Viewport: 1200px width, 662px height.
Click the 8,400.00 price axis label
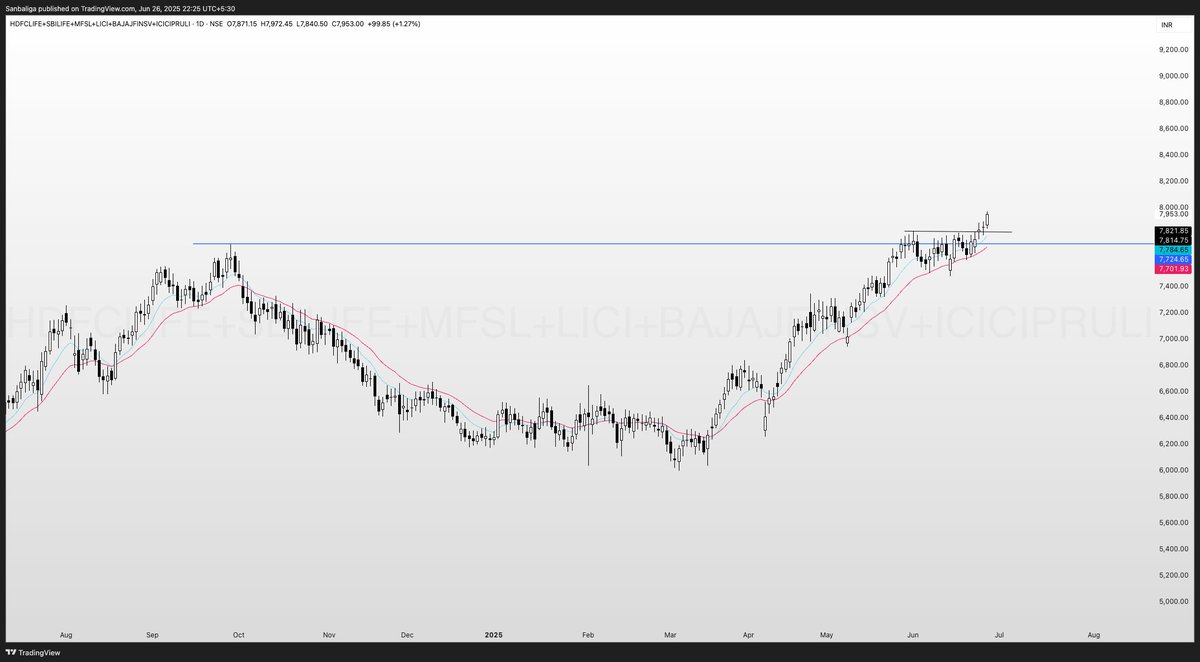(x=1174, y=155)
